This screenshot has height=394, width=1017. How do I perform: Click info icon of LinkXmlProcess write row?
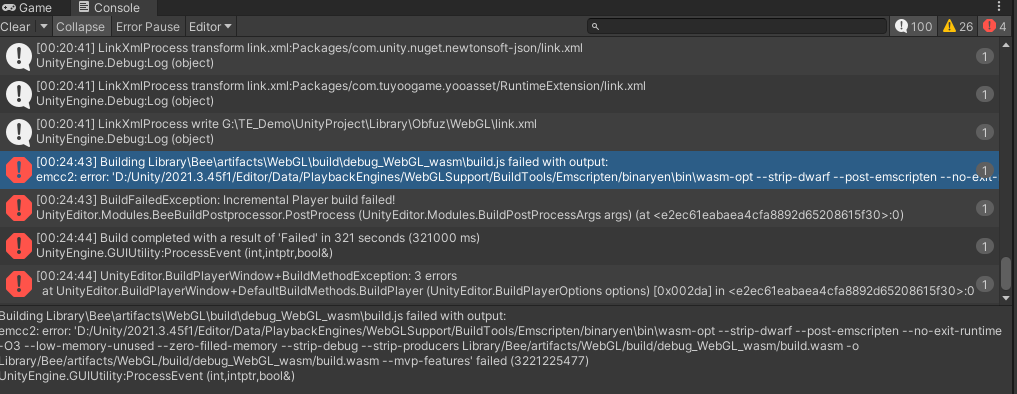click(x=18, y=132)
